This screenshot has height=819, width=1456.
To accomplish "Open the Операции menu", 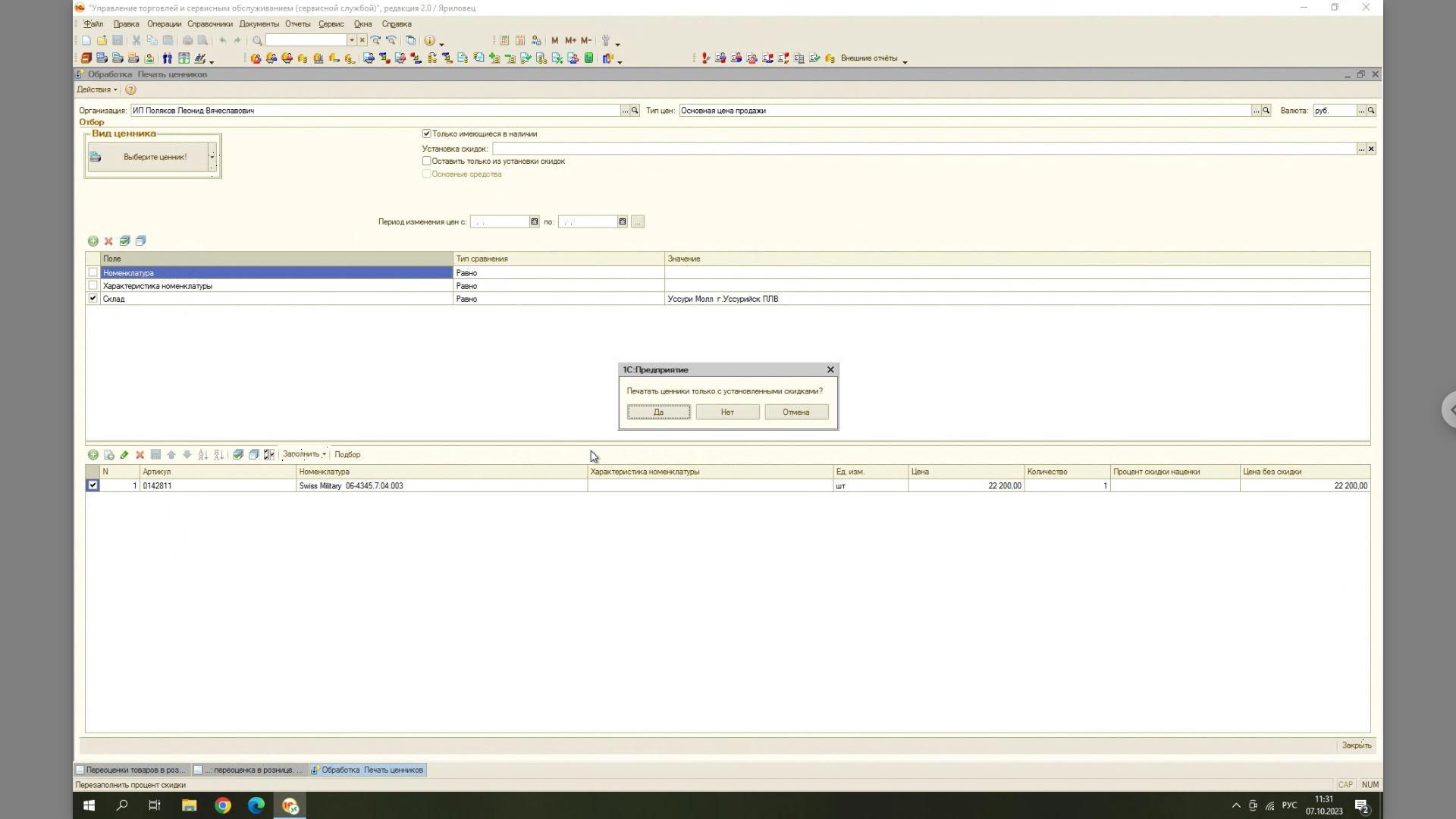I will tap(164, 24).
